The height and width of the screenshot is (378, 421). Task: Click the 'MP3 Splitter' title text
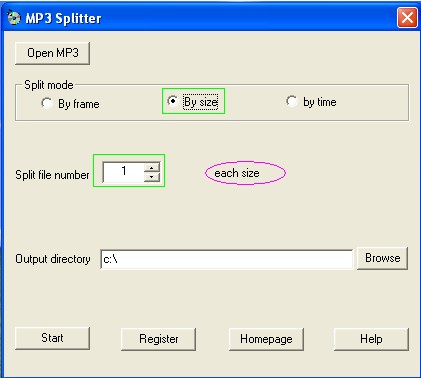[63, 18]
